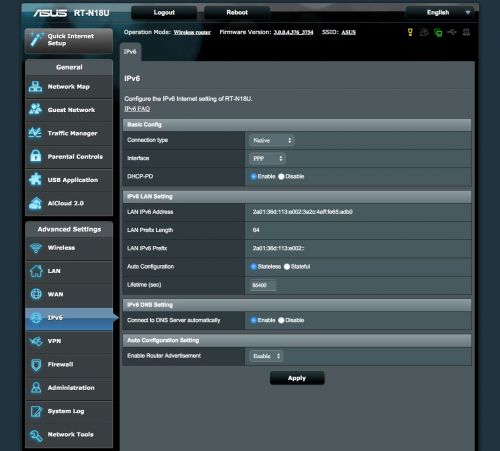Click the Logout button
The height and width of the screenshot is (451, 500).
pyautogui.click(x=164, y=13)
